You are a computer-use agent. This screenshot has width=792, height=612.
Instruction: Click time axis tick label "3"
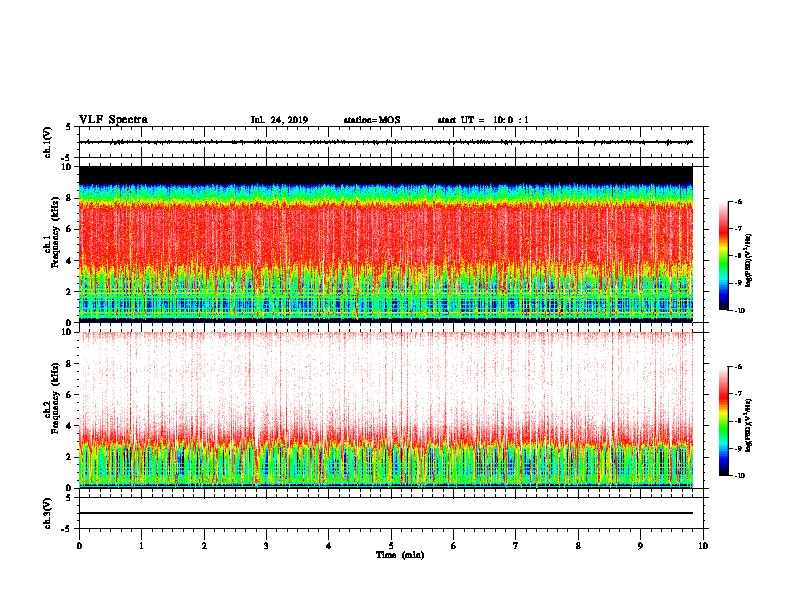tap(266, 546)
